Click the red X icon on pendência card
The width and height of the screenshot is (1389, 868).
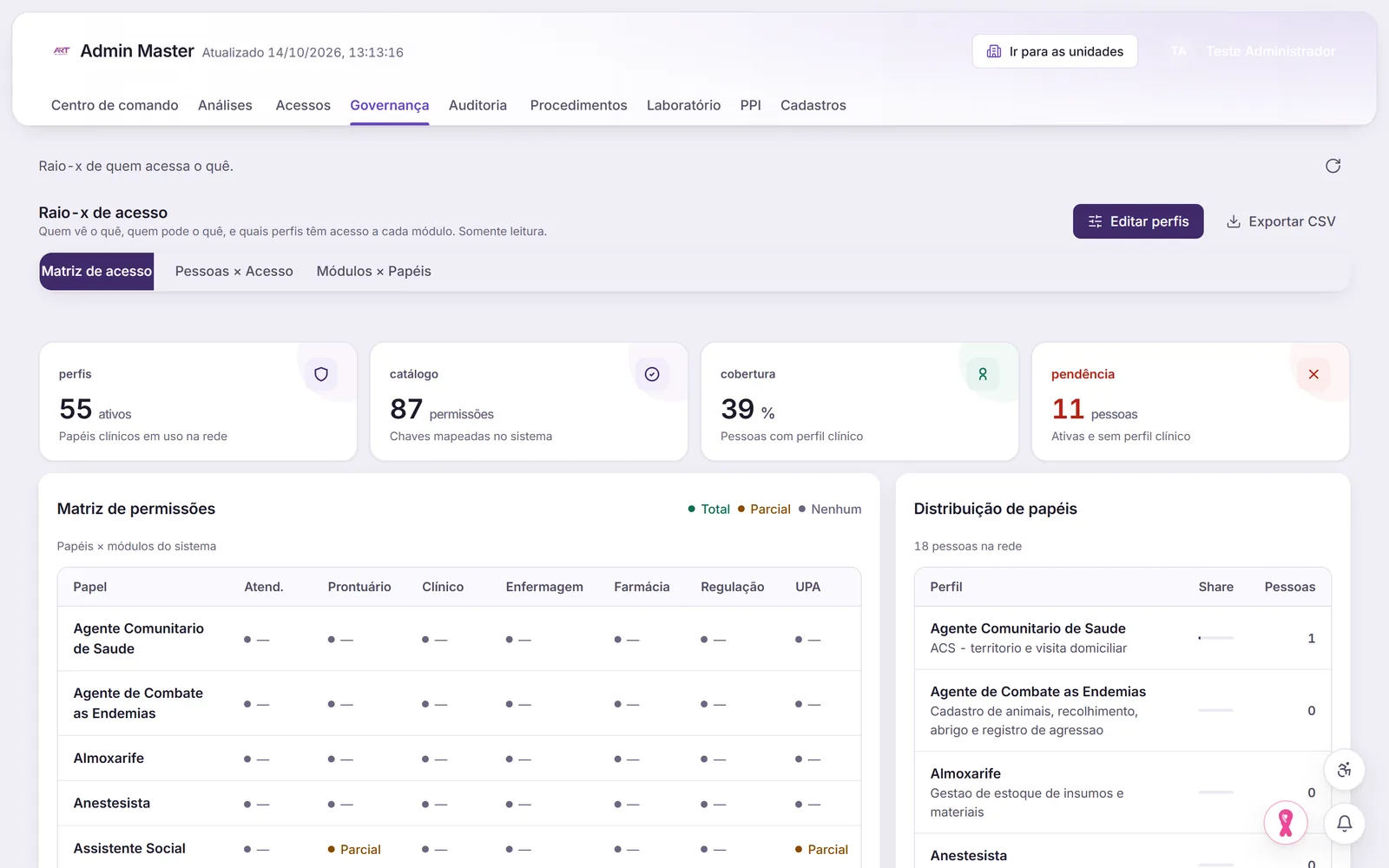click(1313, 374)
